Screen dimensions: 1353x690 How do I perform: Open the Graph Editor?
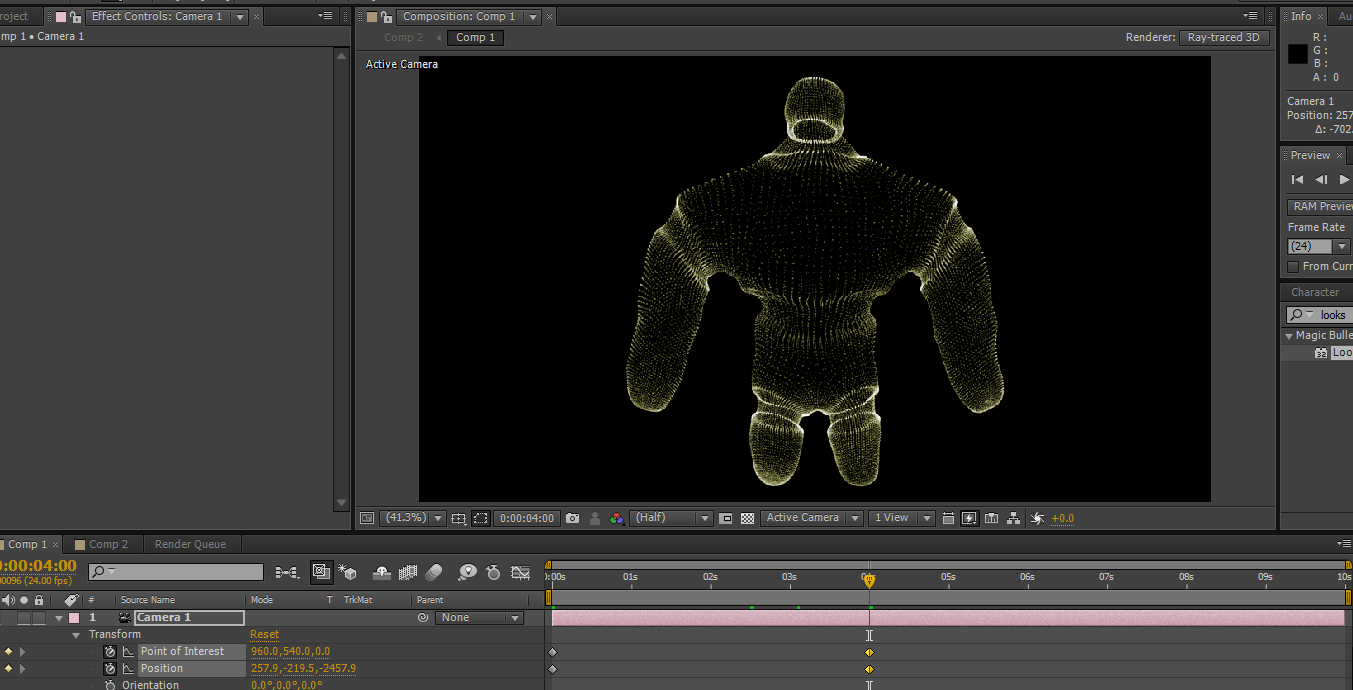click(x=520, y=572)
